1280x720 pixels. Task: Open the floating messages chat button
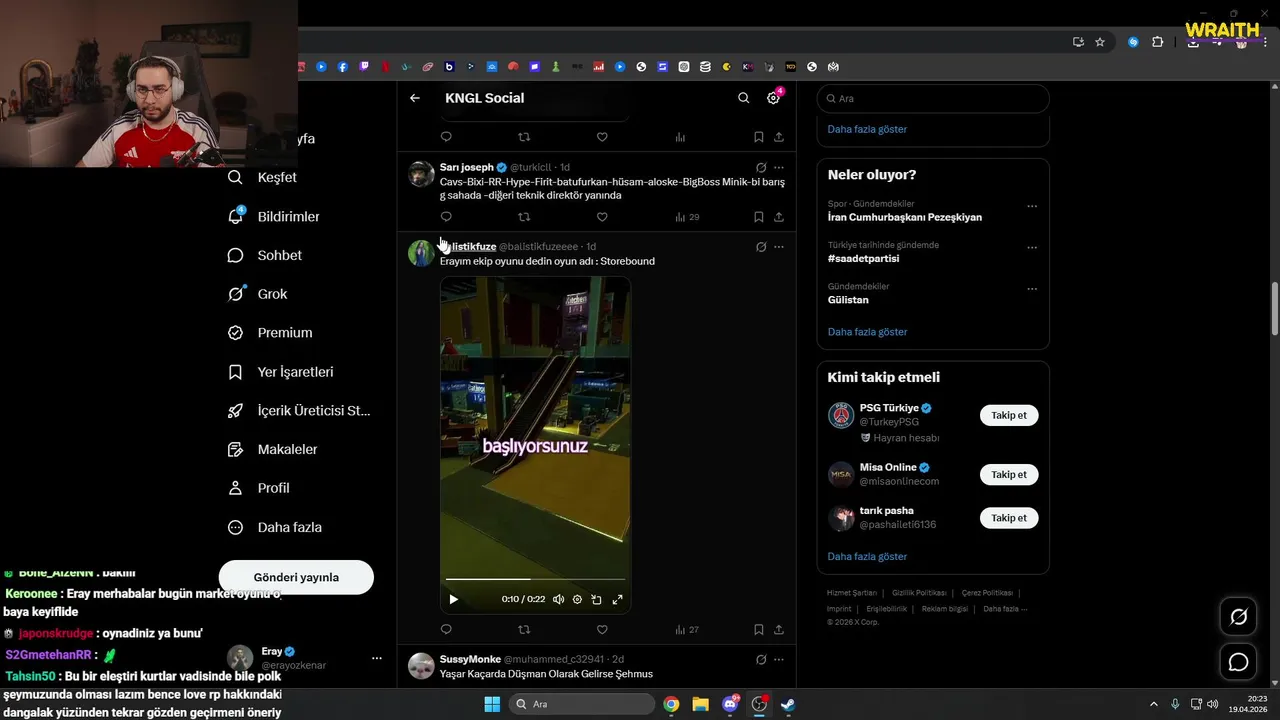(1238, 662)
